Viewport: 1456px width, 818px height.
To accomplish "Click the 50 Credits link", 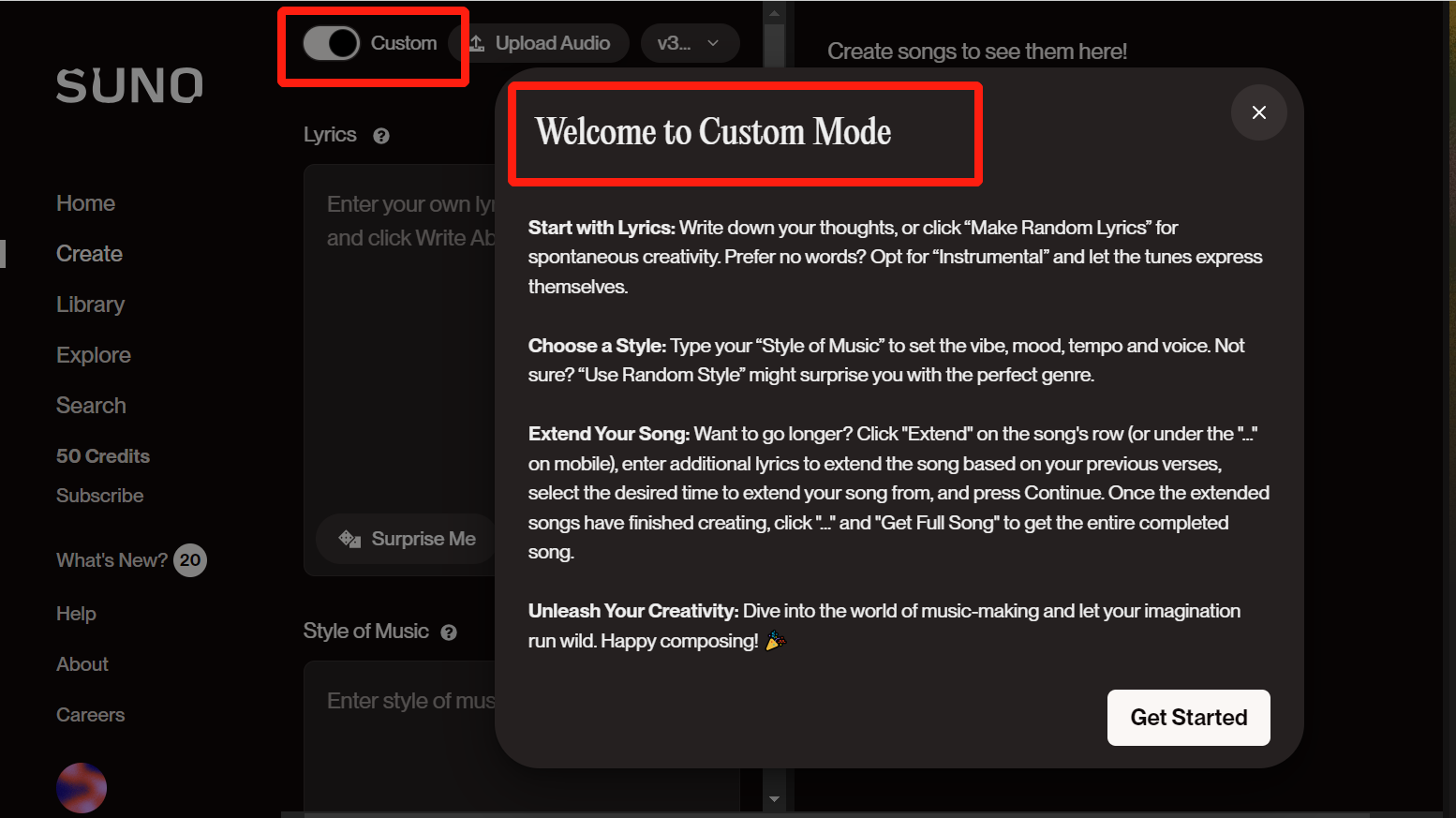I will coord(103,456).
